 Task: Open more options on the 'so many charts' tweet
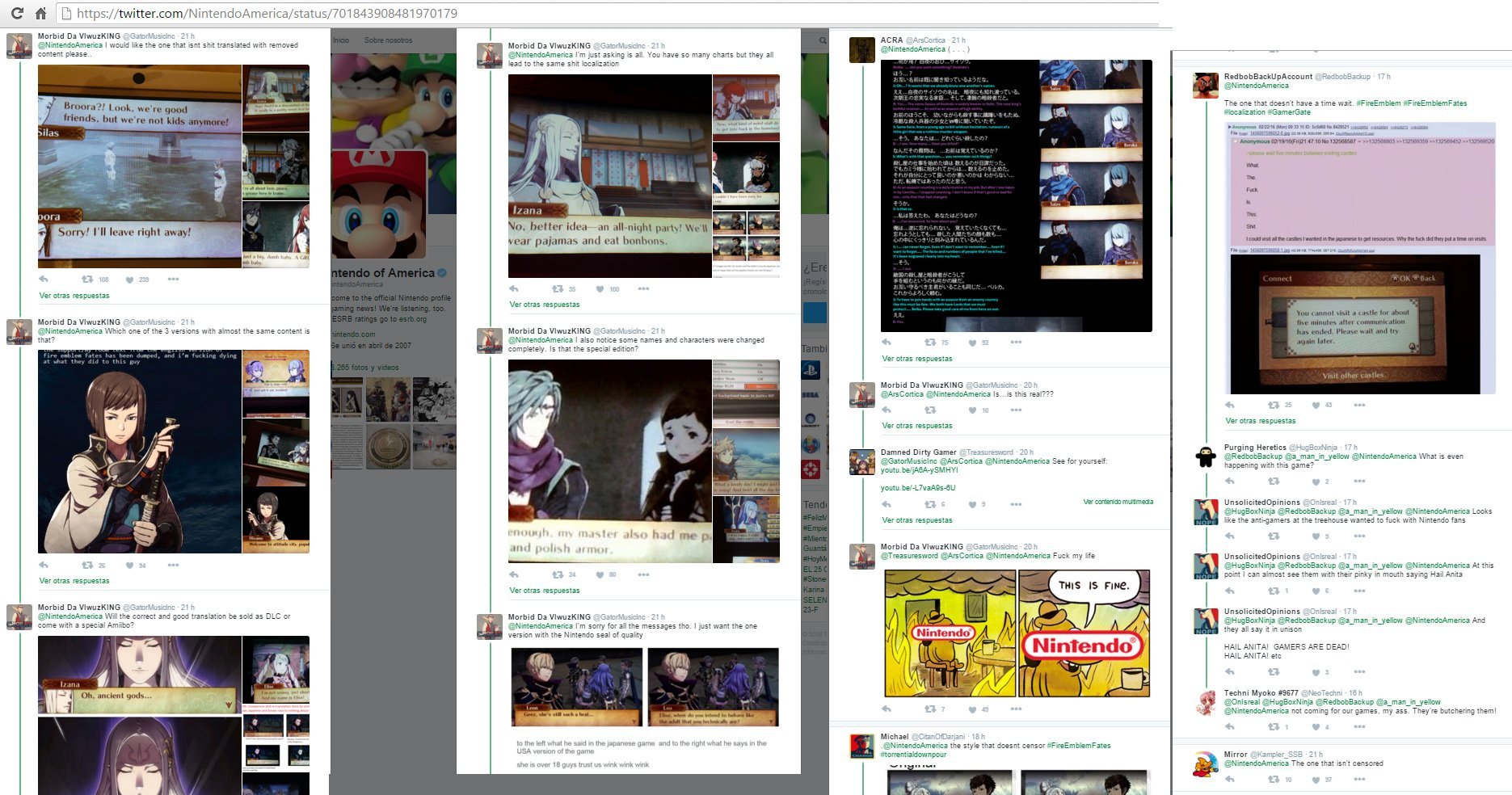tap(643, 288)
